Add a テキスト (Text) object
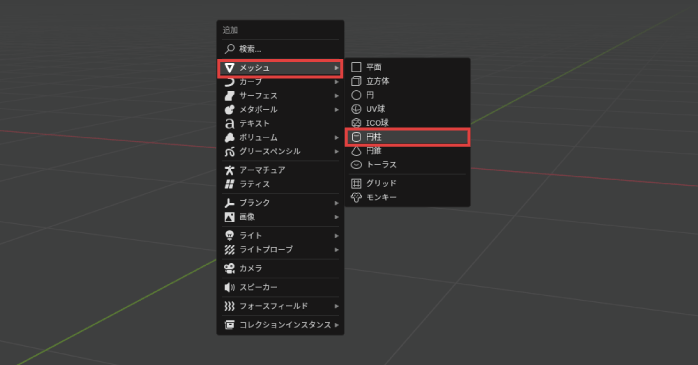This screenshot has width=698, height=365. (280, 123)
